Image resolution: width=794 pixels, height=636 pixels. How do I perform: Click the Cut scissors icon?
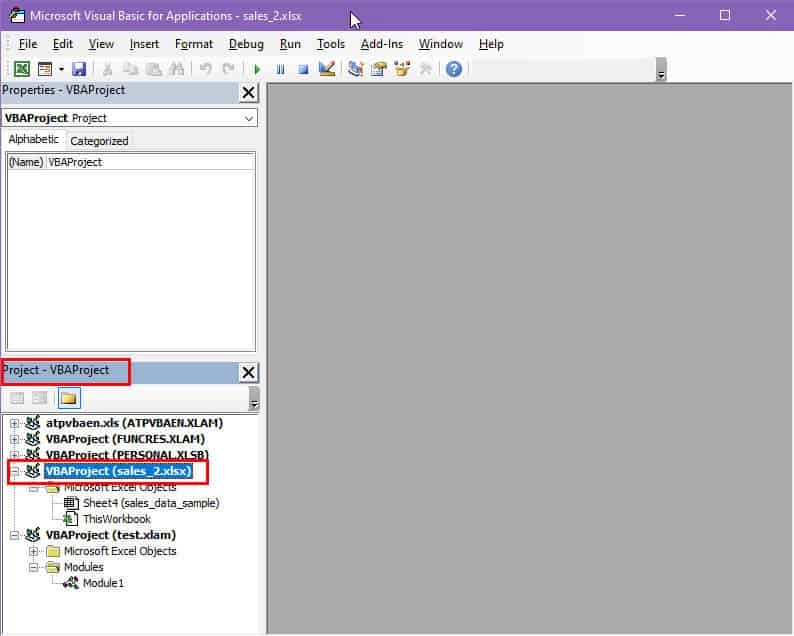coord(107,69)
